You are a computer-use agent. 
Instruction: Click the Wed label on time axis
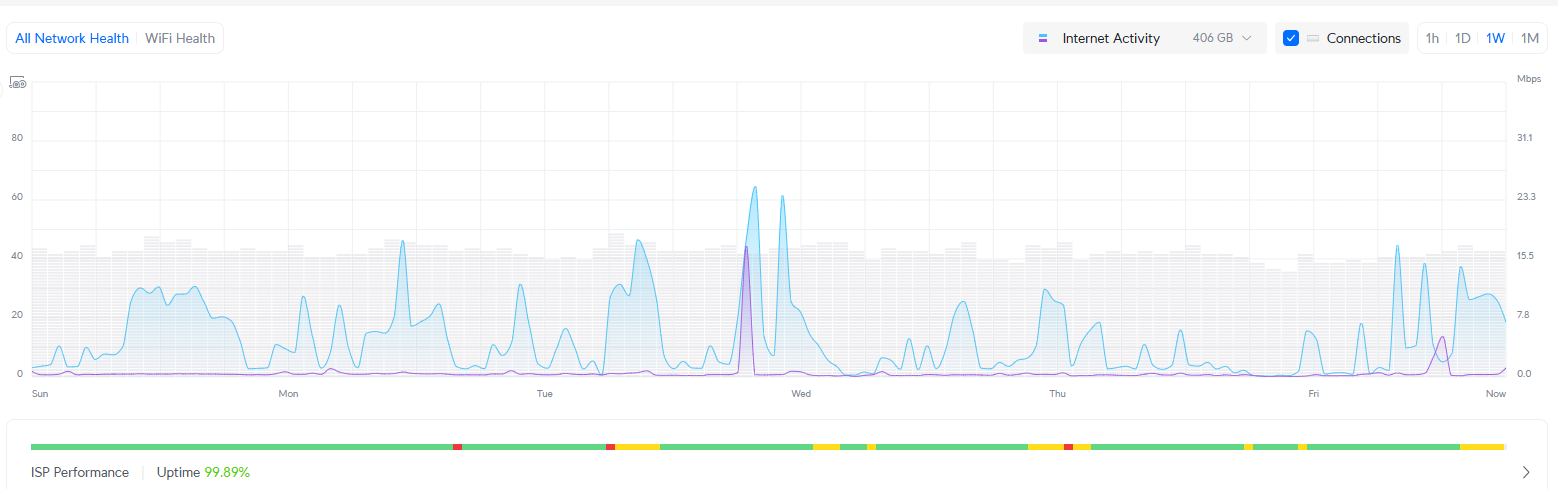point(801,394)
